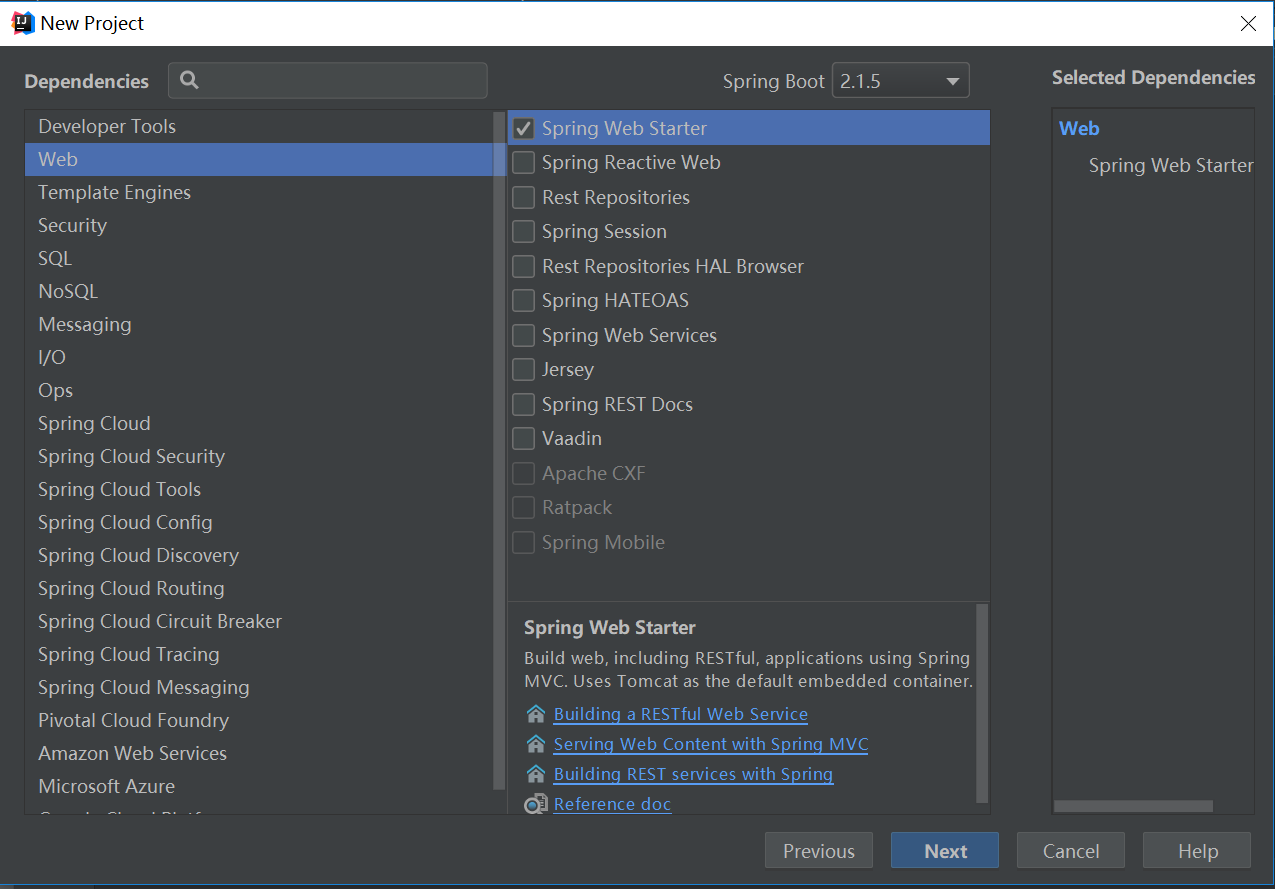Image resolution: width=1275 pixels, height=889 pixels.
Task: Tick the Spring Web Services checkbox
Action: click(x=523, y=335)
